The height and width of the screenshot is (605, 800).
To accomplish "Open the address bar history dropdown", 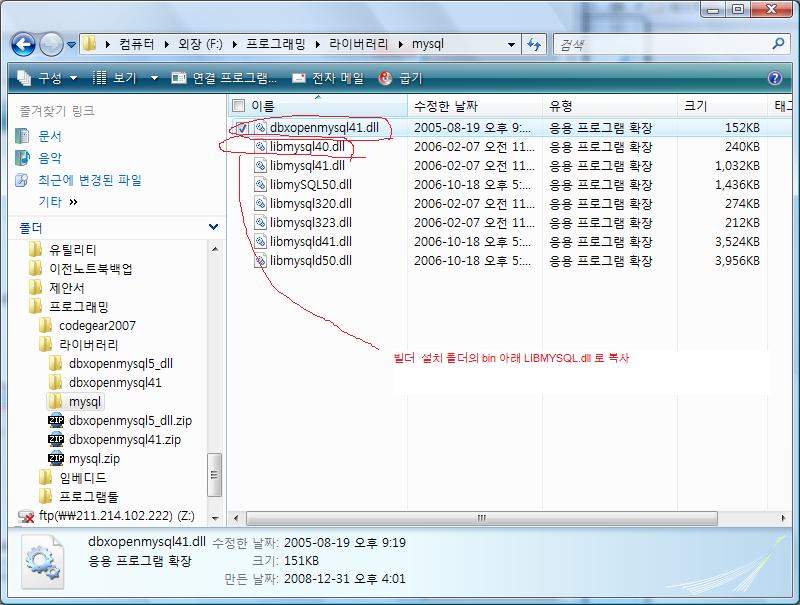I will click(511, 45).
